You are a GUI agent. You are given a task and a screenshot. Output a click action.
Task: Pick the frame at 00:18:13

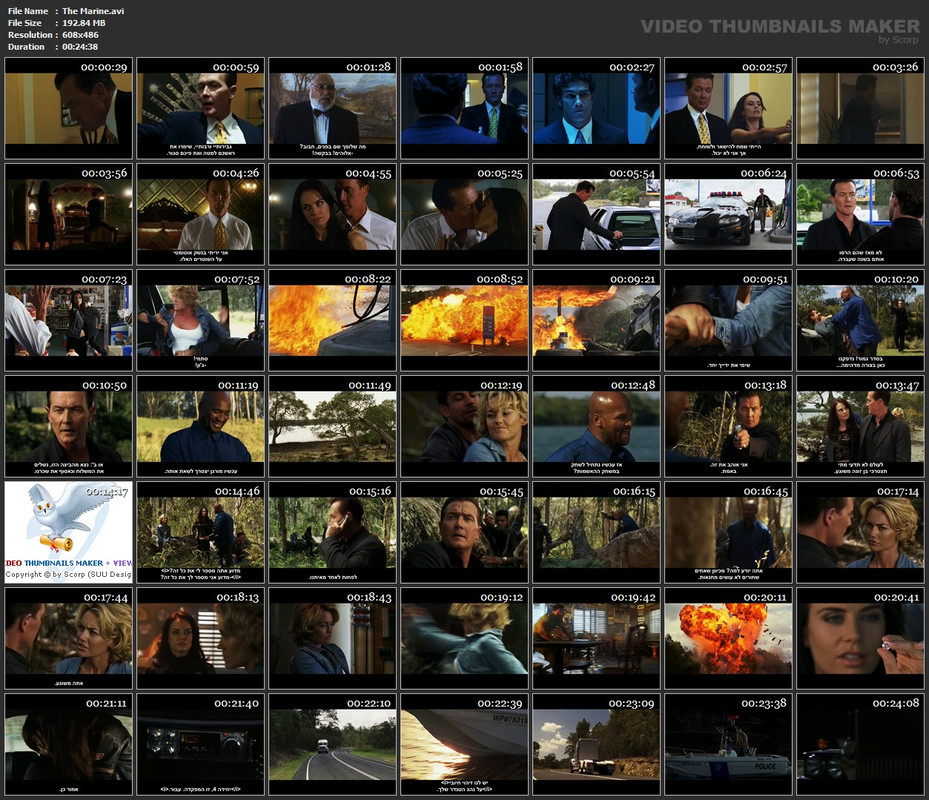click(x=201, y=639)
